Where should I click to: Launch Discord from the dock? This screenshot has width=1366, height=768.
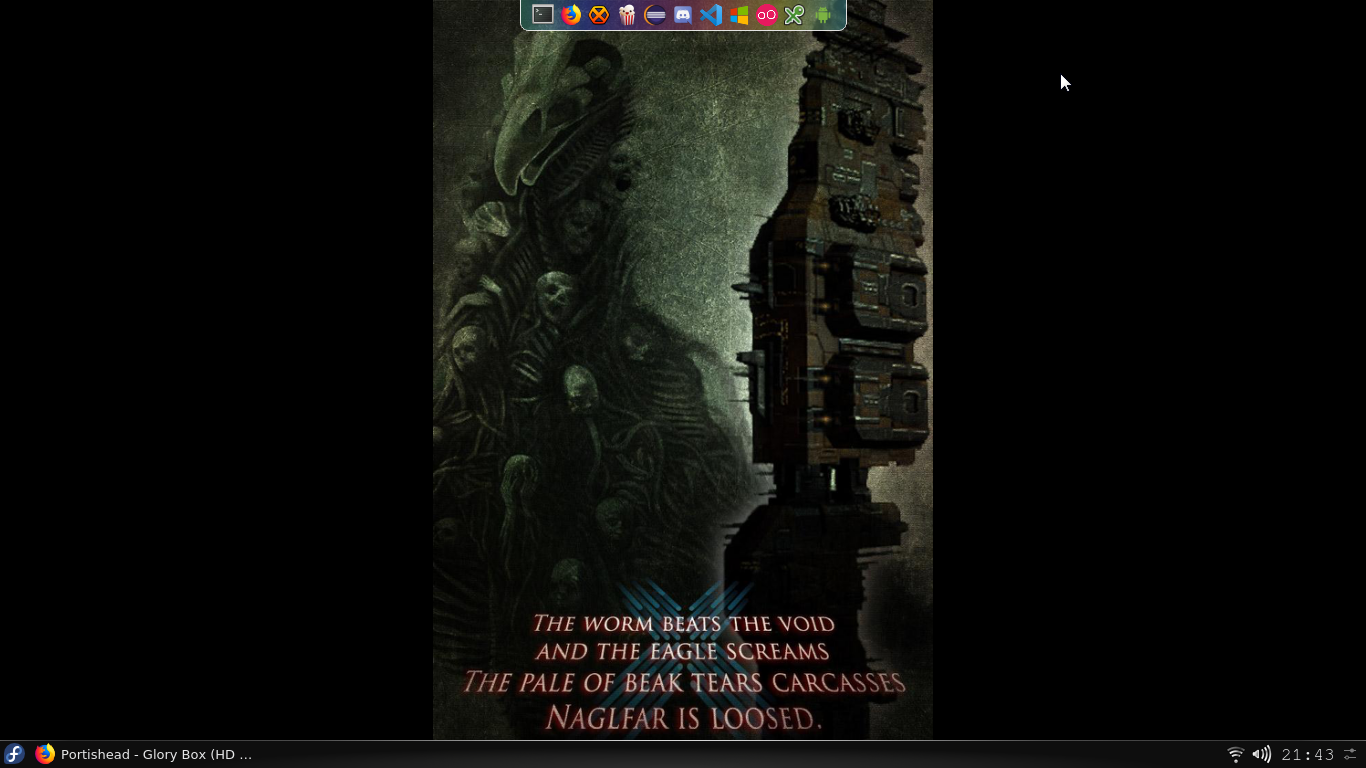click(683, 15)
